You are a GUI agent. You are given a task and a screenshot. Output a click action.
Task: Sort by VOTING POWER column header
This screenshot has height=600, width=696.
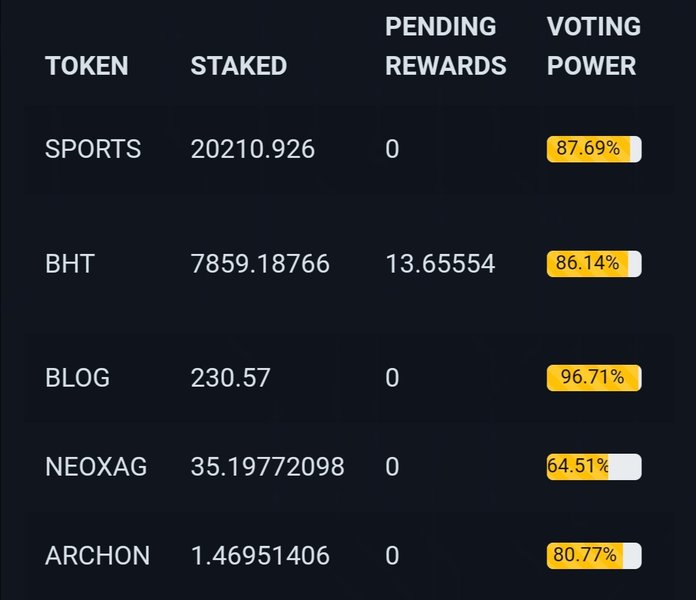(x=594, y=46)
